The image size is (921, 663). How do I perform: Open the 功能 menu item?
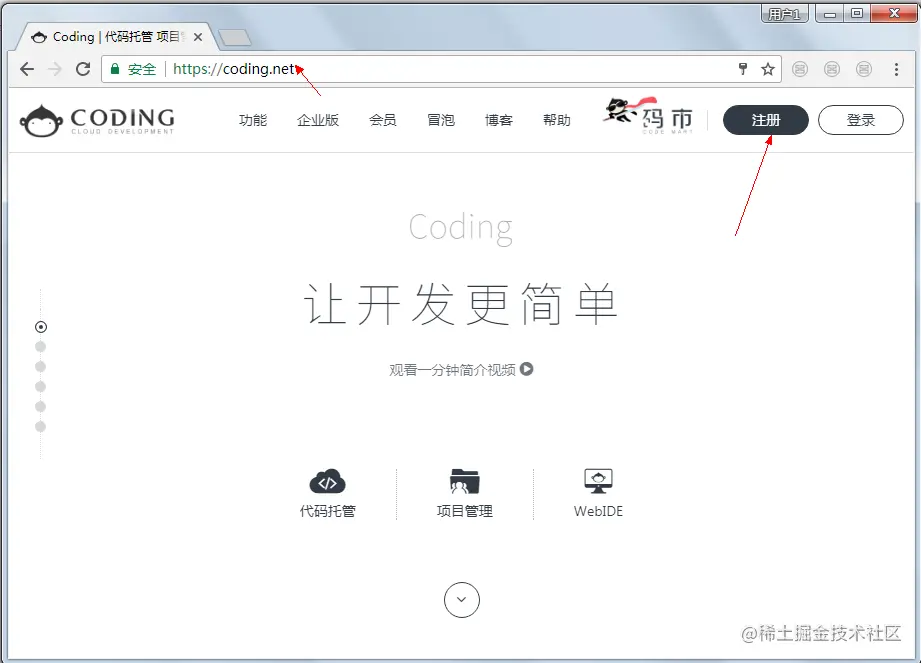point(253,120)
